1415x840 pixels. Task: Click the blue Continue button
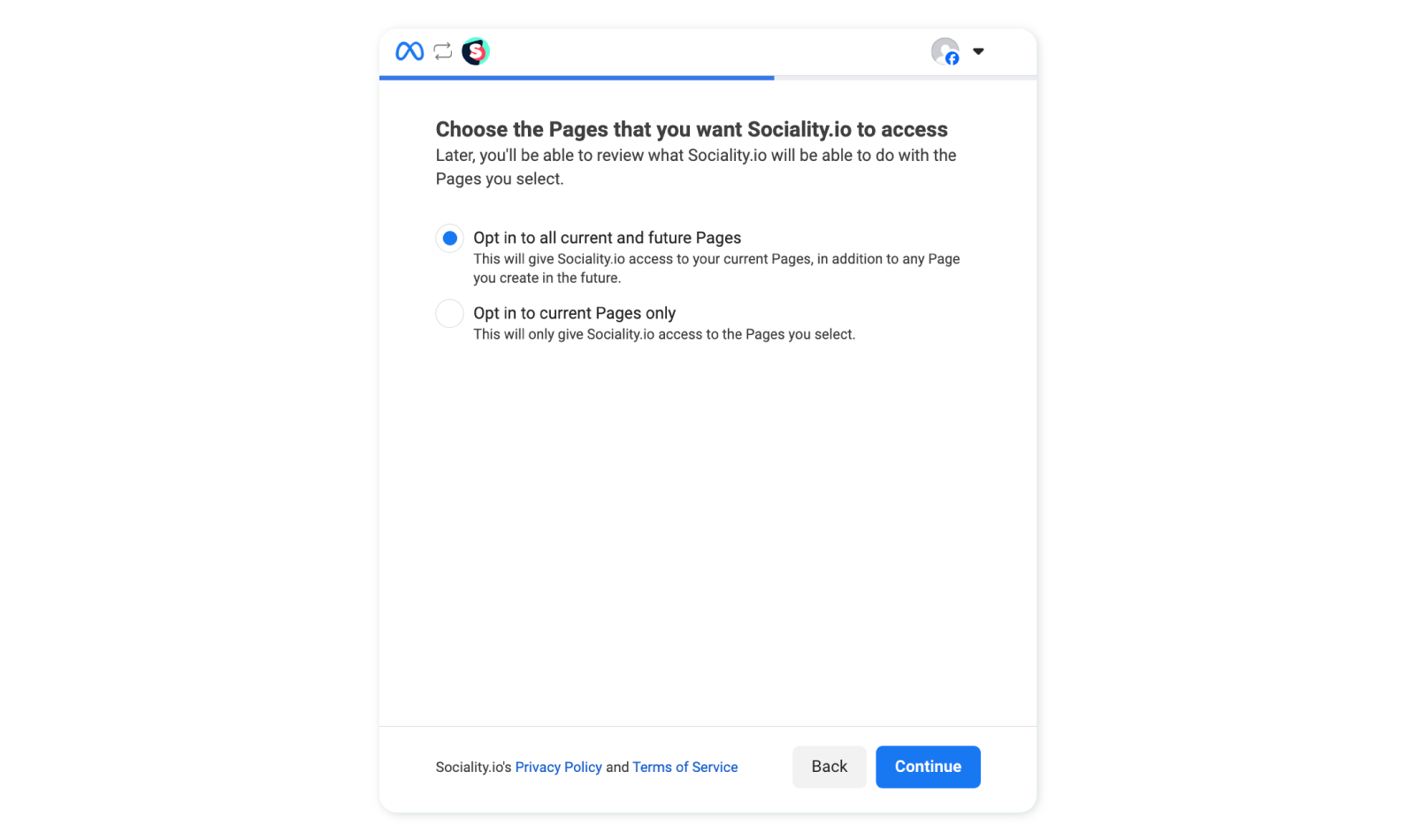(928, 767)
